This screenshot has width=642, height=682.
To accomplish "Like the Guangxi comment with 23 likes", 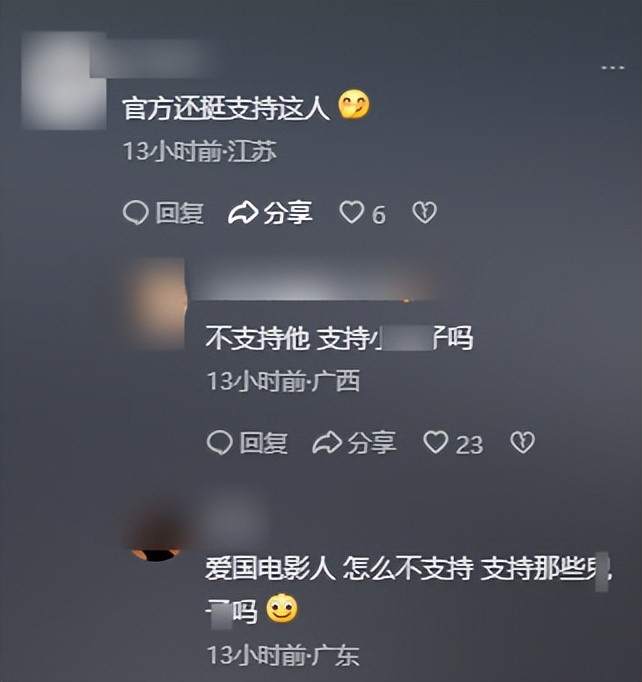I will pyautogui.click(x=435, y=443).
